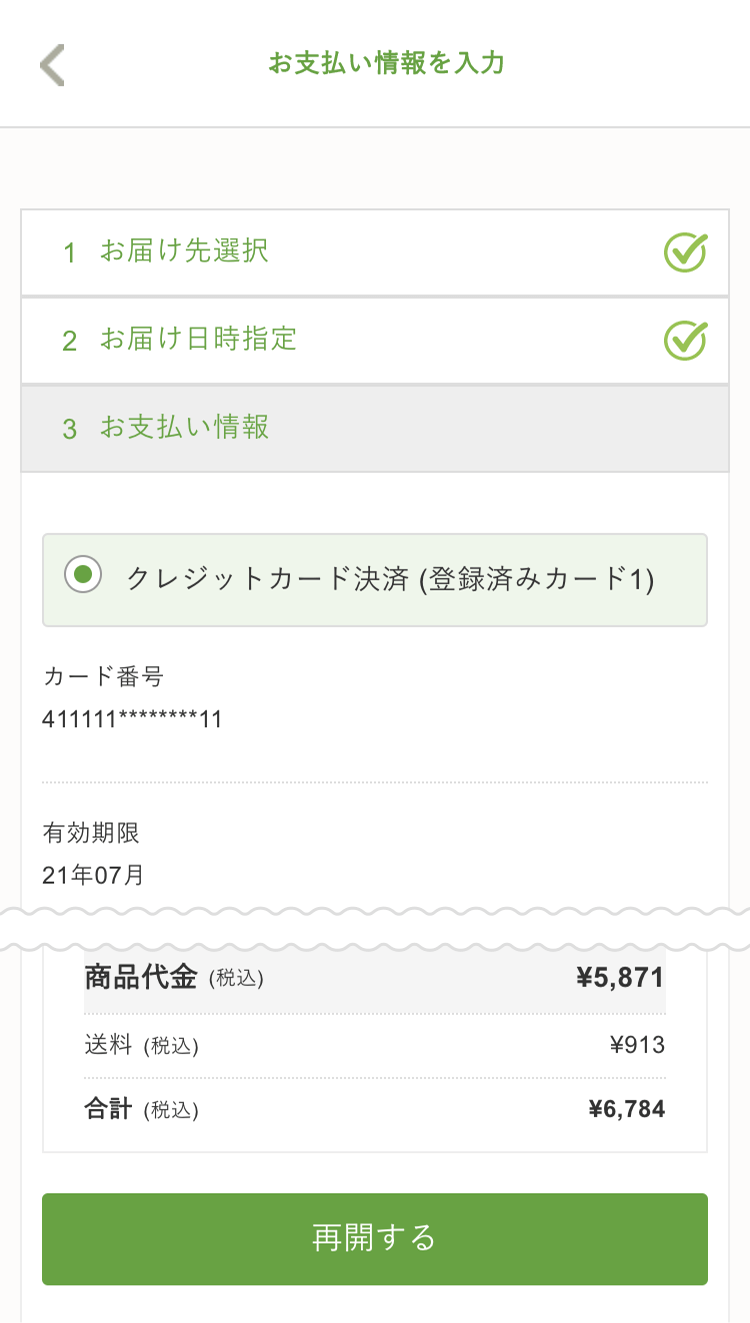Expand step 2 お届け日時指定 section
750x1323 pixels.
pos(375,340)
